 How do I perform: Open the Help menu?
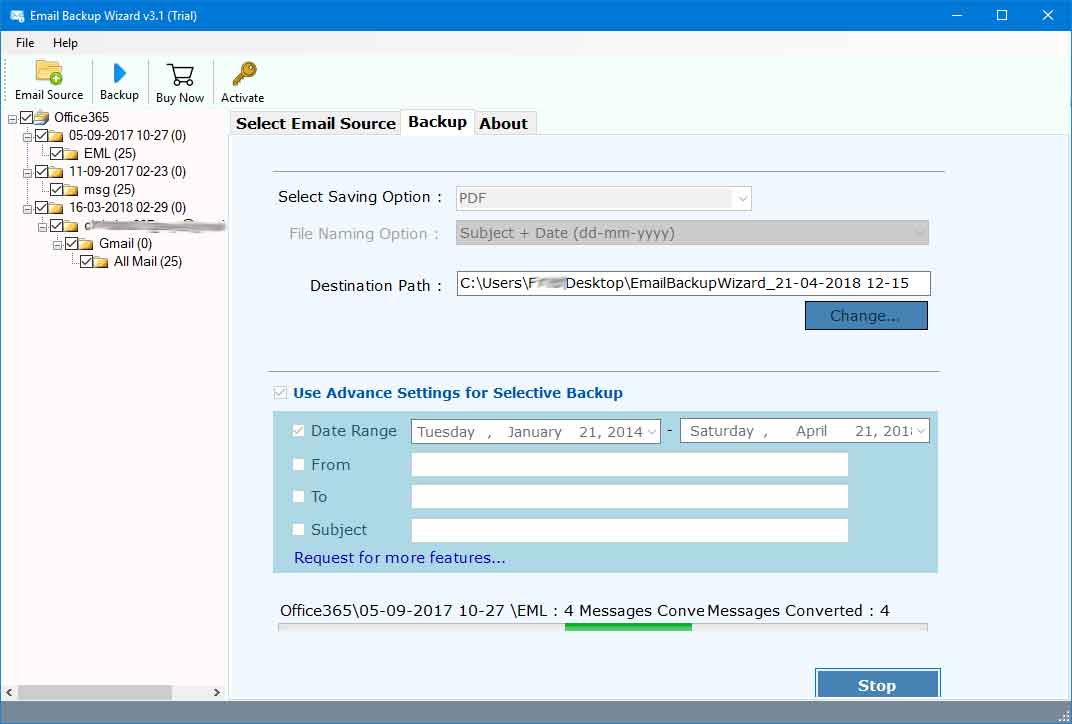66,42
